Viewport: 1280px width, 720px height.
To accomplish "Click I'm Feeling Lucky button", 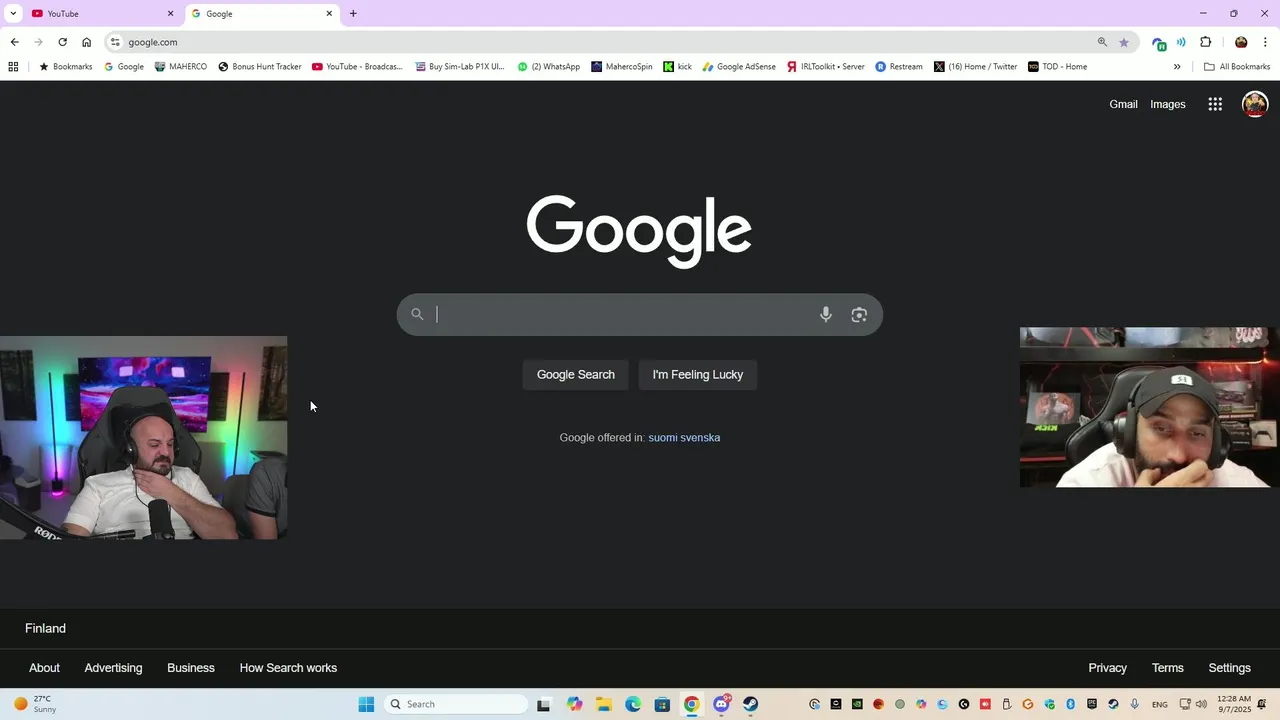I will (x=698, y=374).
